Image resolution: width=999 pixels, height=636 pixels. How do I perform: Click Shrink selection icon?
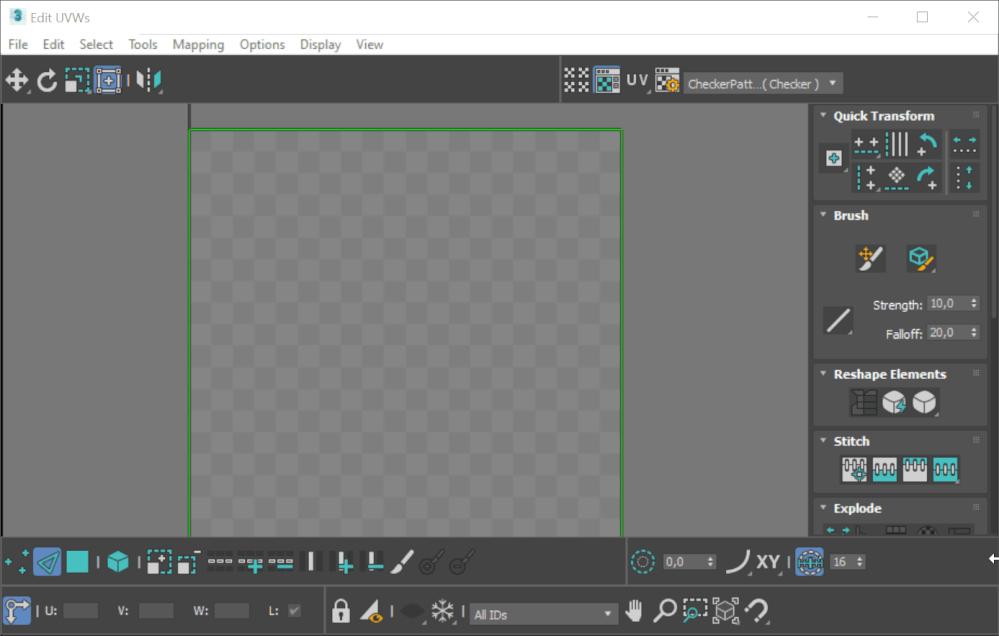click(x=189, y=561)
